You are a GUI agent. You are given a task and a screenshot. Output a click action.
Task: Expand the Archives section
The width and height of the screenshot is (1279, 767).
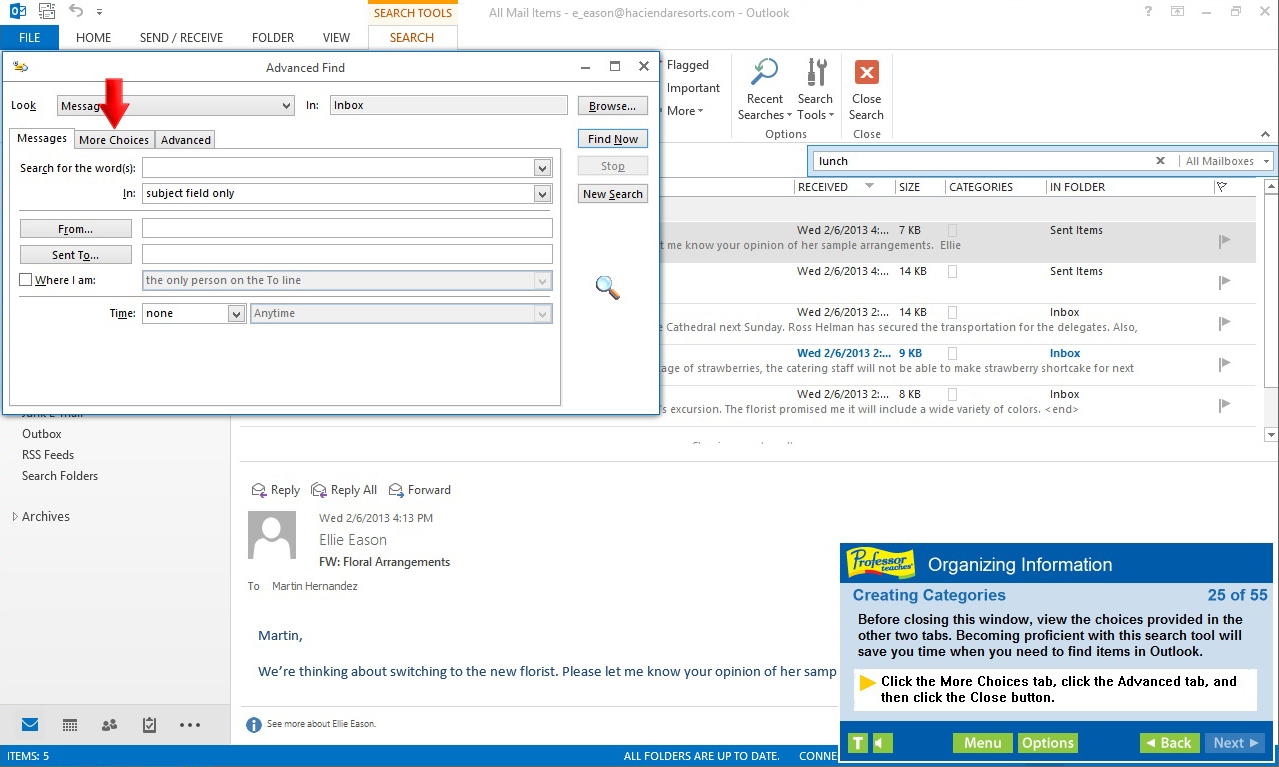click(x=17, y=516)
